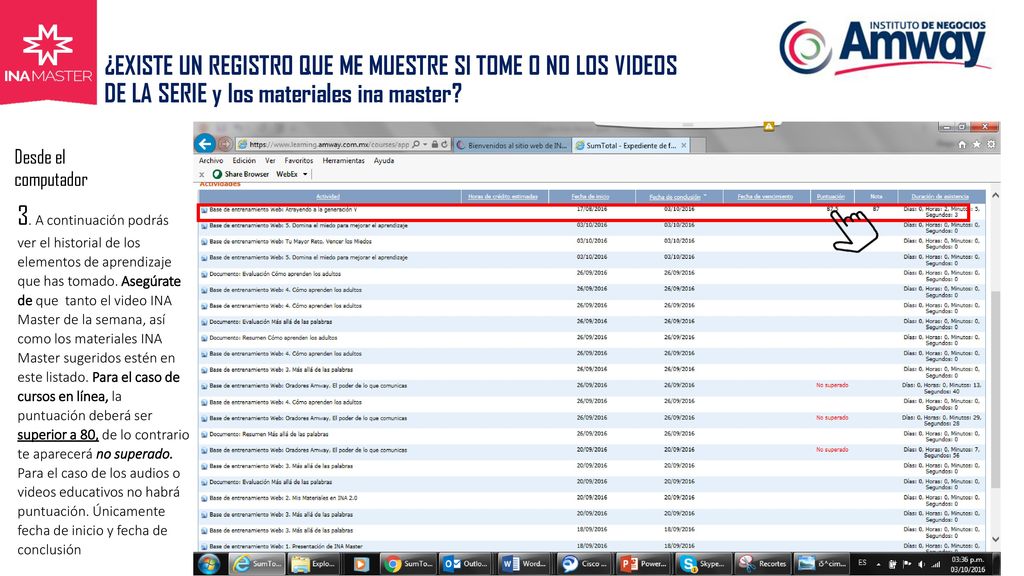Viewport: 1024px width, 576px height.
Task: Sort by Horas de crédito estimadas header
Action: tap(503, 197)
